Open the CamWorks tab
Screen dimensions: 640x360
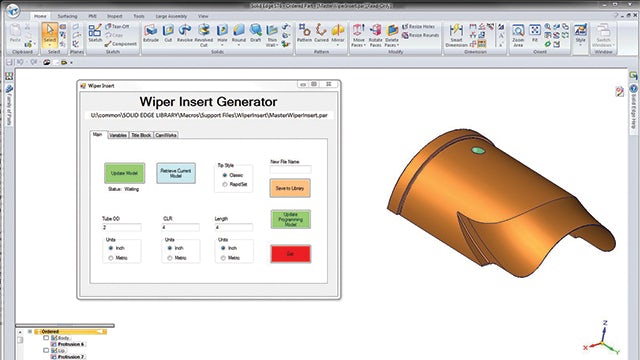coord(166,135)
